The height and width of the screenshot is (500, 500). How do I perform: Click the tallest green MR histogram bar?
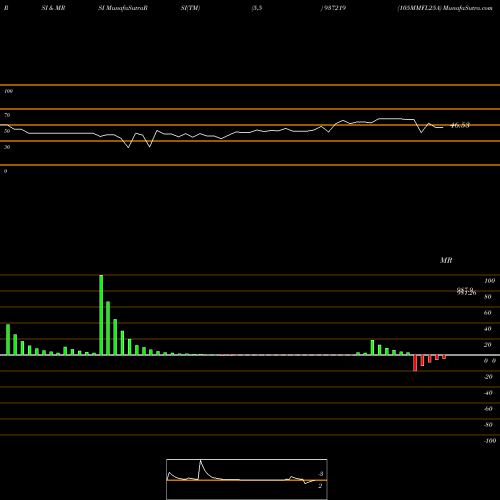[x=101, y=315]
